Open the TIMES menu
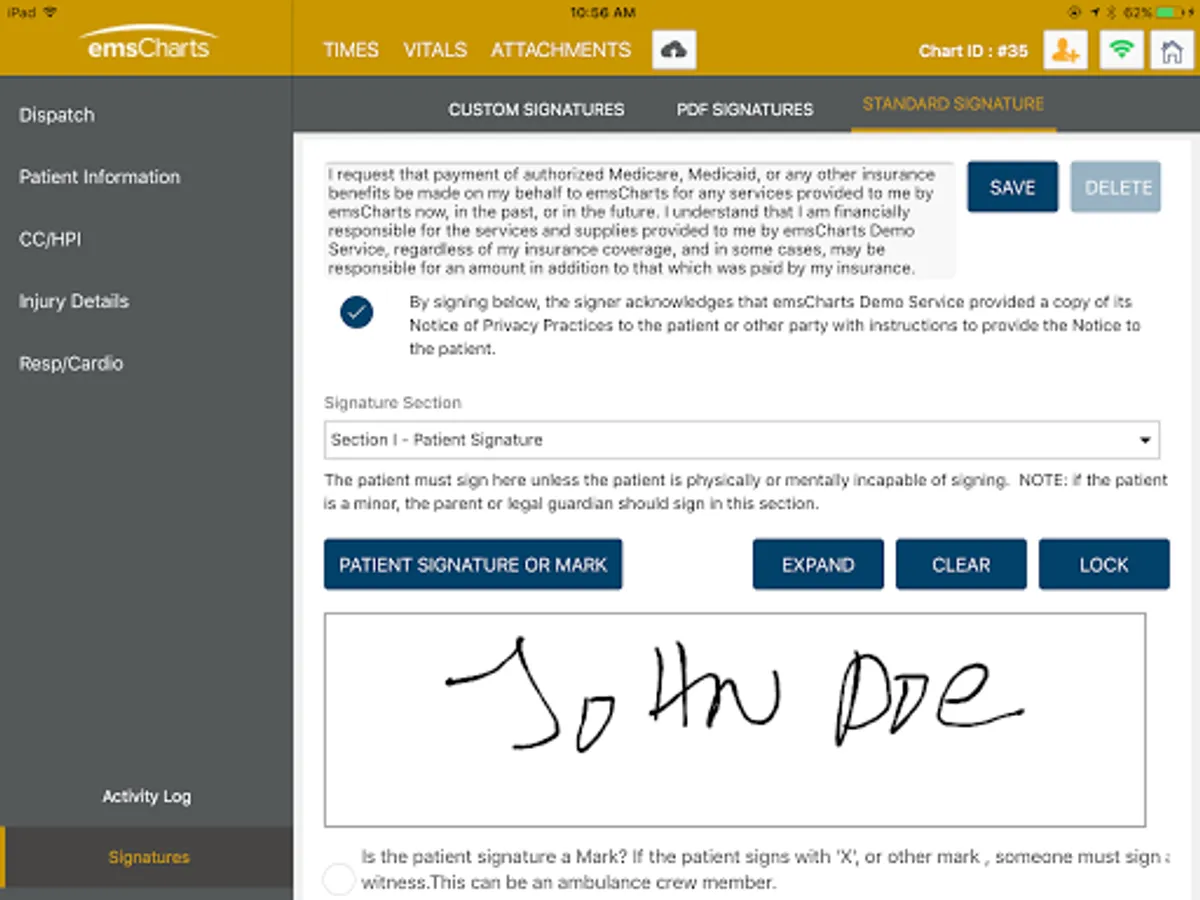This screenshot has width=1200, height=900. coord(351,50)
